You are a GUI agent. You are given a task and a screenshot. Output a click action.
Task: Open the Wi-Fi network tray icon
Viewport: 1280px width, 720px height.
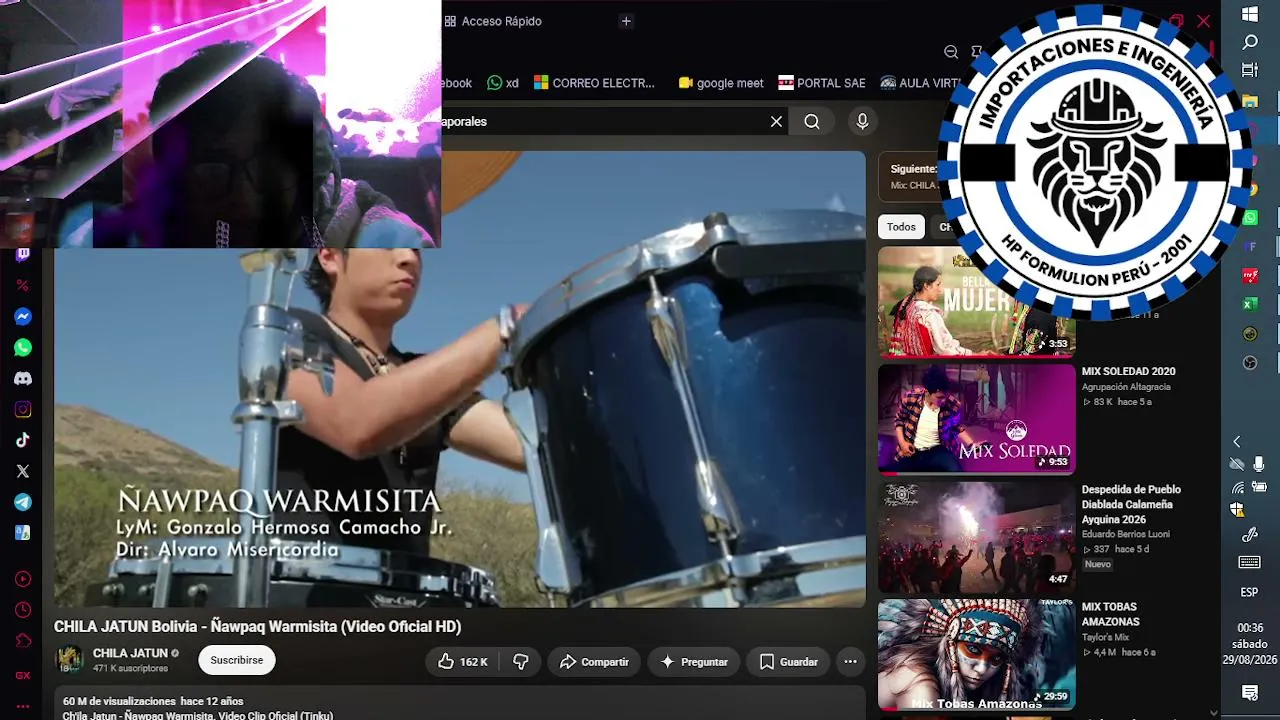[1238, 488]
